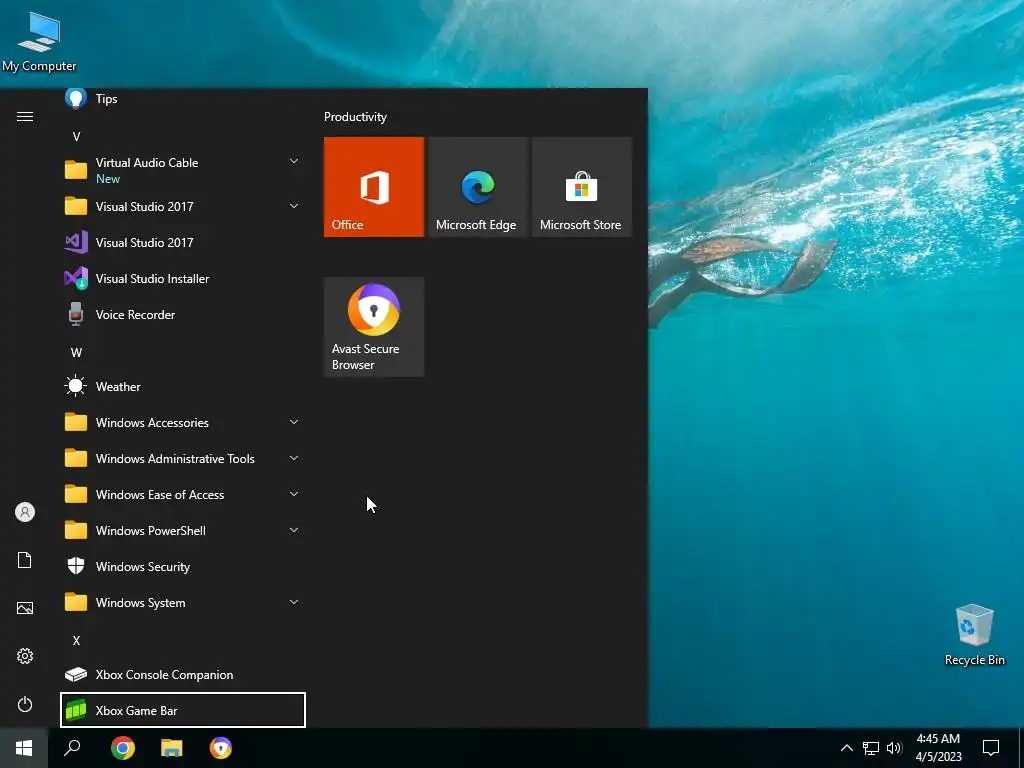This screenshot has width=1024, height=768.
Task: Open the Office tile
Action: coord(374,187)
